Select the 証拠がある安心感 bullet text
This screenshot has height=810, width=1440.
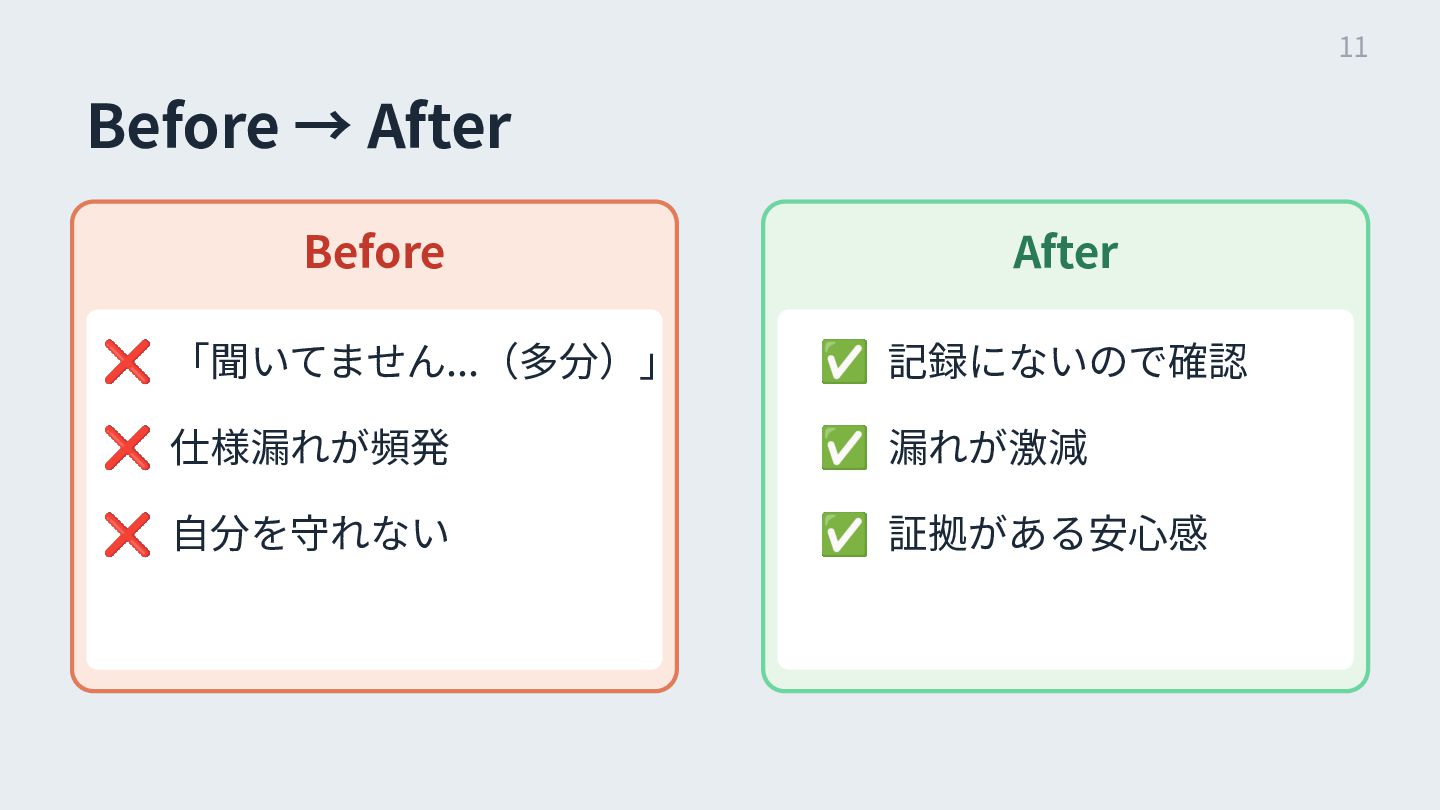[1048, 534]
